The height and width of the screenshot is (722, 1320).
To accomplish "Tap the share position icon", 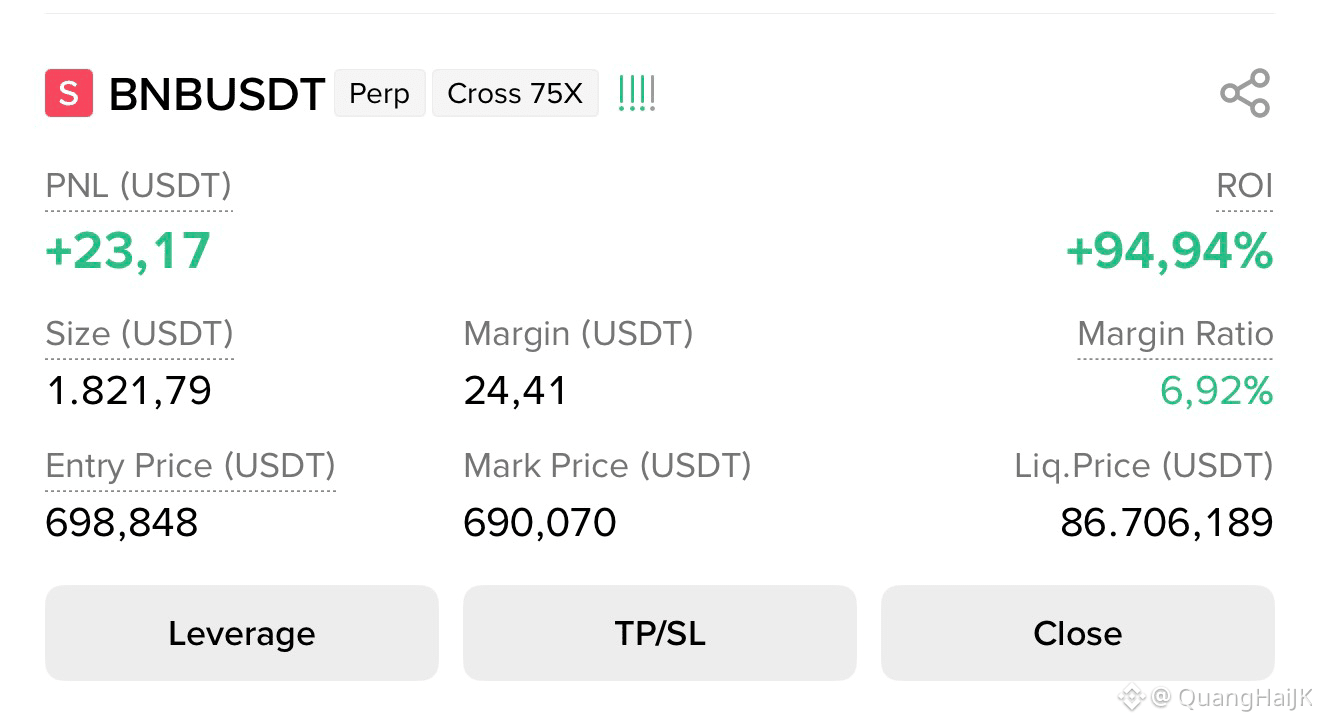I will (x=1245, y=93).
